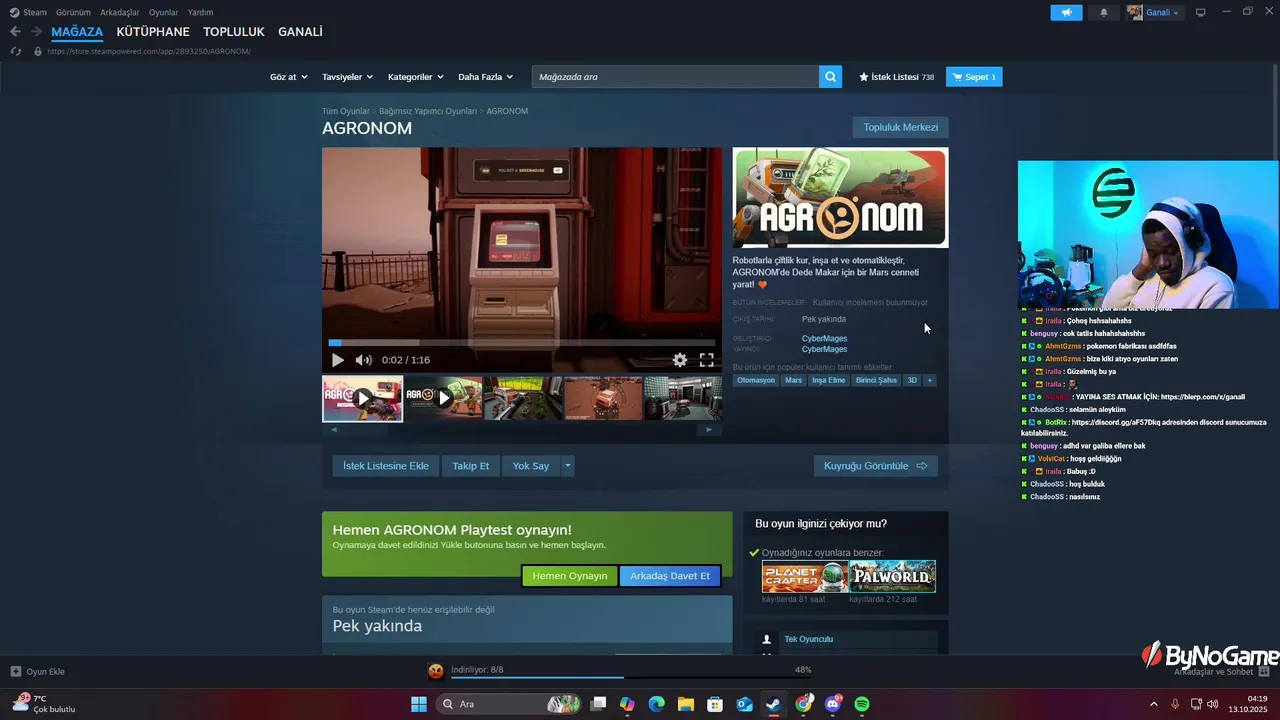Click the Hemen Oynayın button

tap(570, 576)
